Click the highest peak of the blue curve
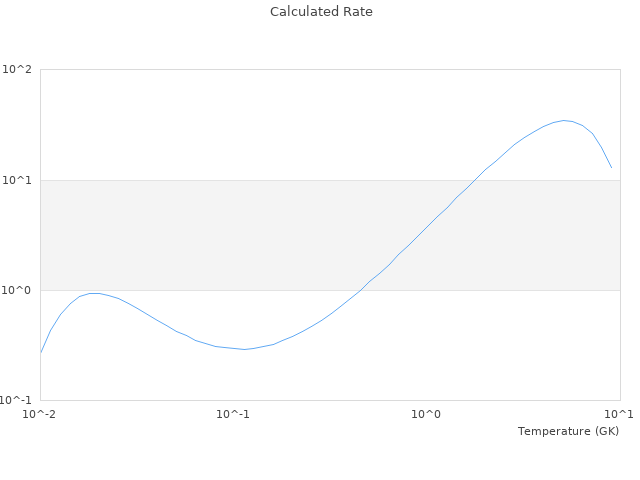Screen dimensions: 640x480 click(564, 120)
